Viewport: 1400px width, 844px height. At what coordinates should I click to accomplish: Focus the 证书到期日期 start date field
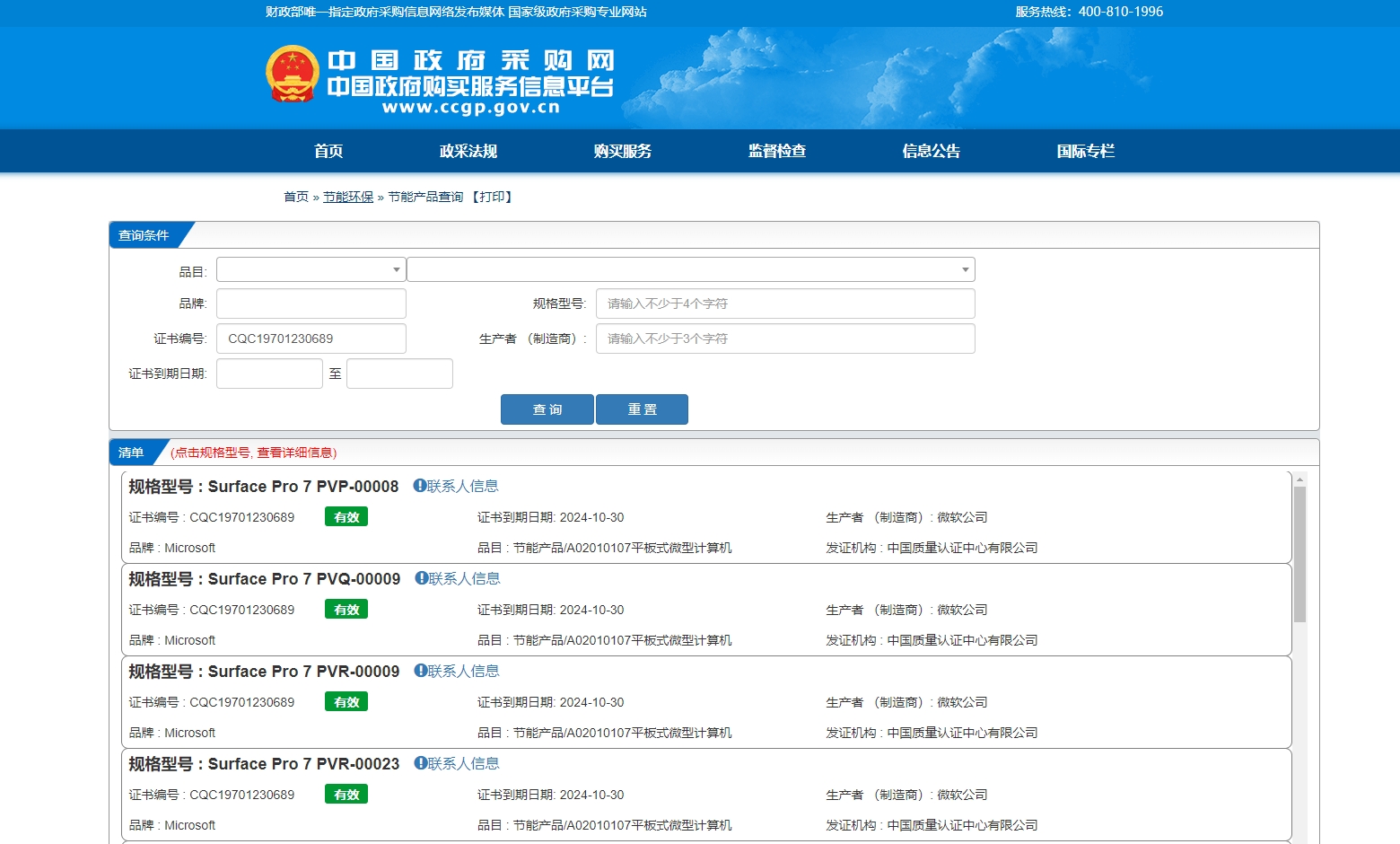click(x=269, y=374)
